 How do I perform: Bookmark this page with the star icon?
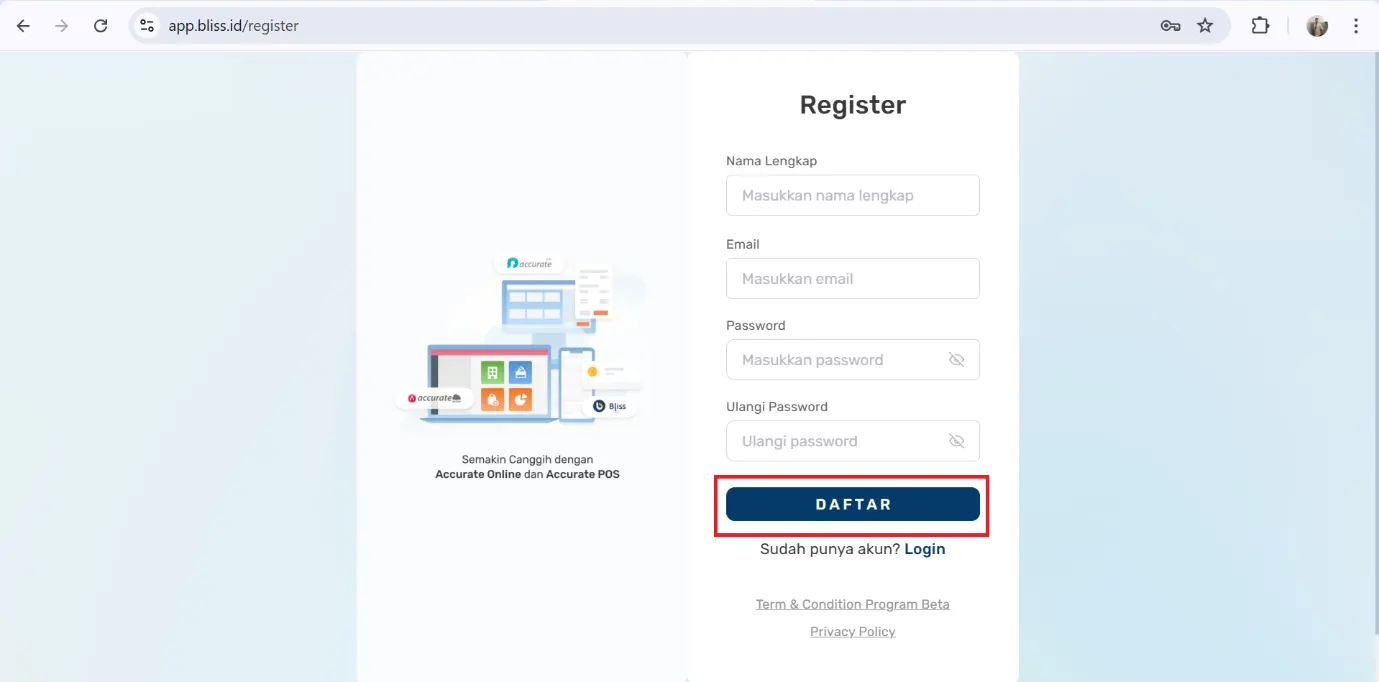[x=1205, y=26]
